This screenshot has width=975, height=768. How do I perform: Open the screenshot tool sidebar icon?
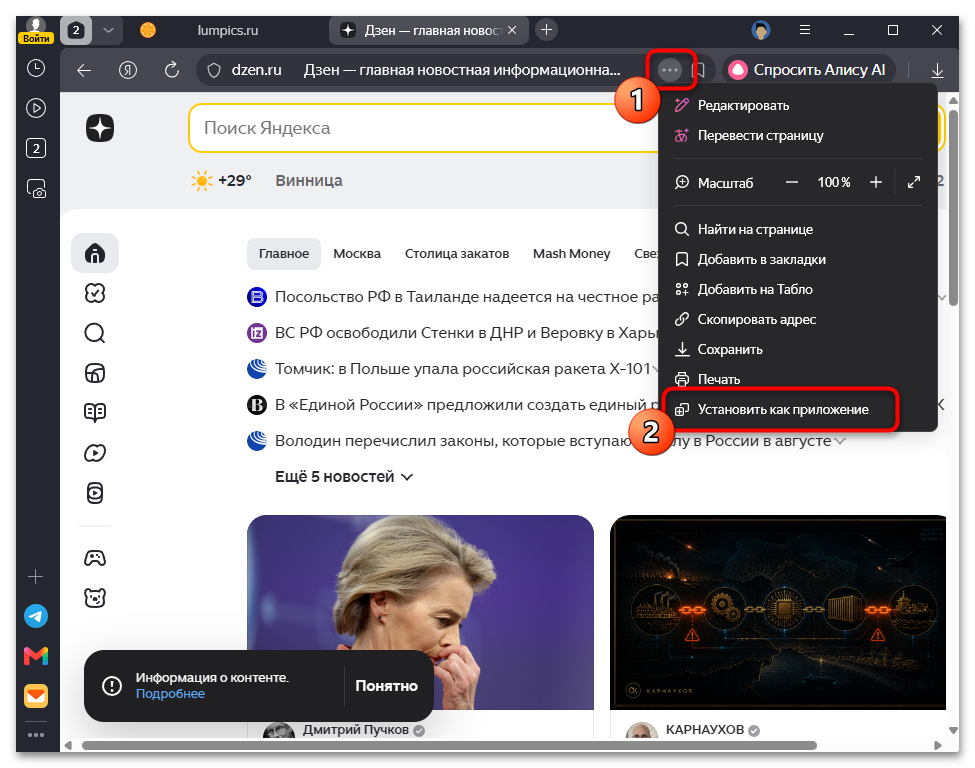pyautogui.click(x=36, y=188)
